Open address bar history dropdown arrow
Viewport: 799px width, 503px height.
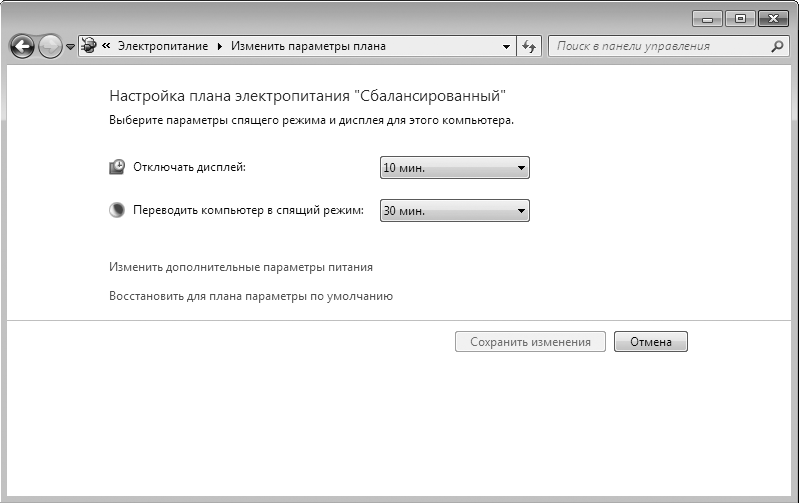(506, 46)
